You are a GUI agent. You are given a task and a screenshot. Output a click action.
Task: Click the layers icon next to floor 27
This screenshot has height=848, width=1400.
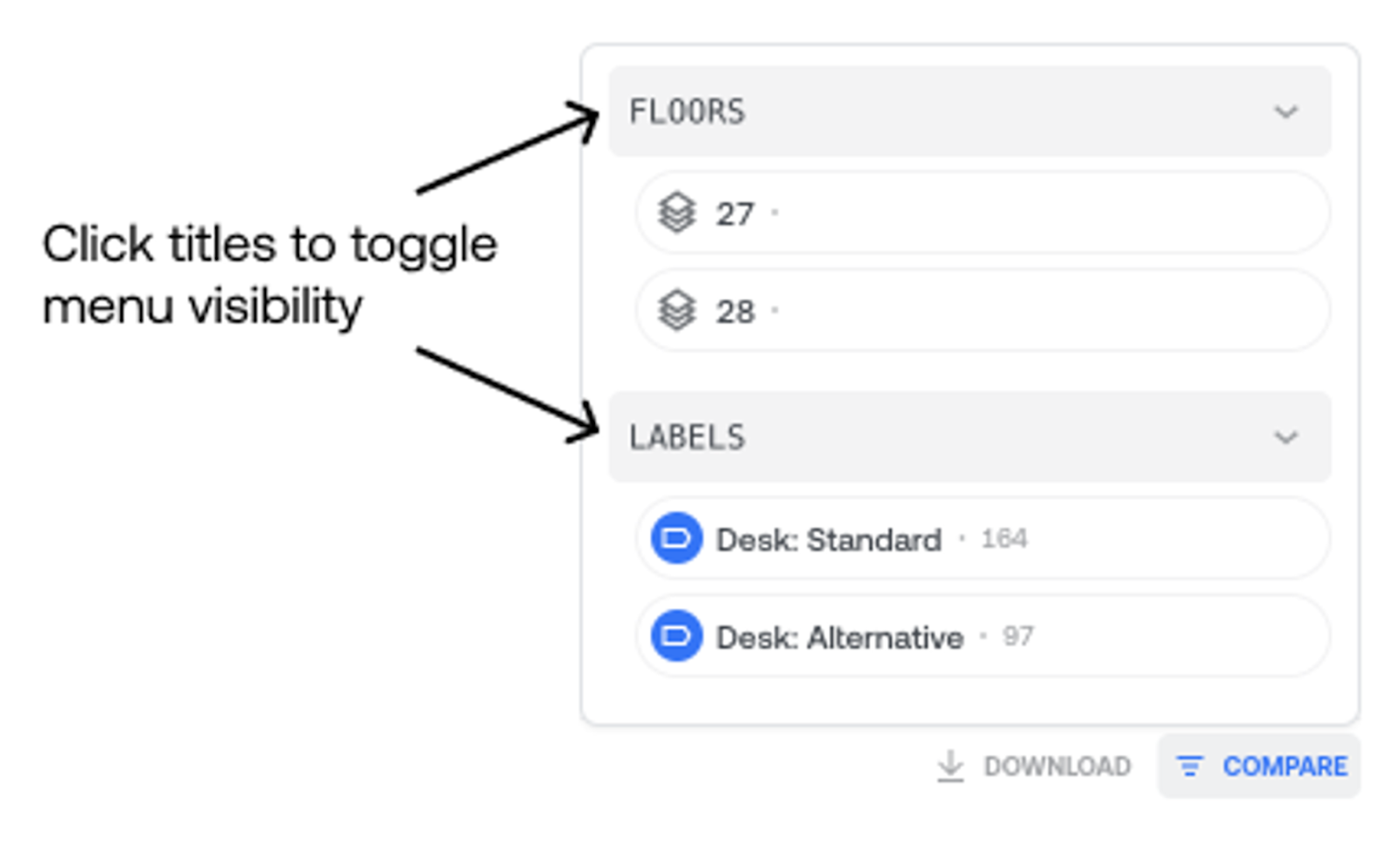click(676, 213)
